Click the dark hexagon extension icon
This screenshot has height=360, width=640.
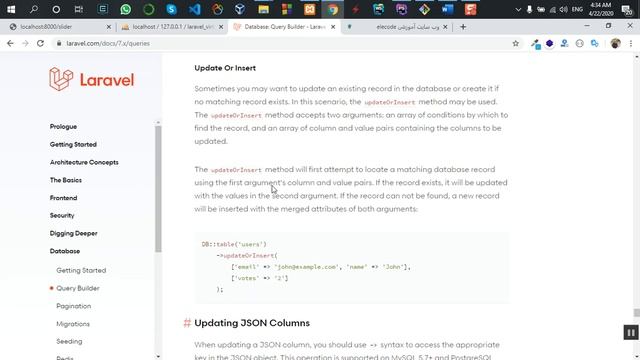pos(549,43)
